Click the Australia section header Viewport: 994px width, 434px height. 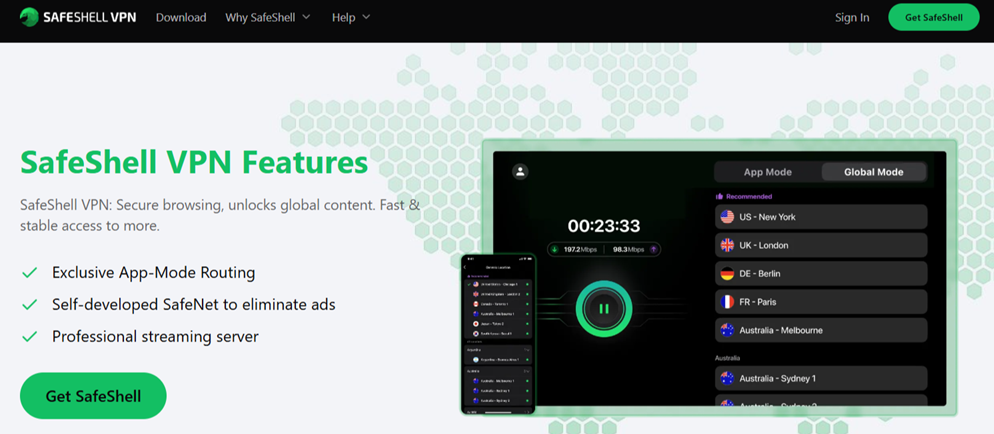(728, 358)
